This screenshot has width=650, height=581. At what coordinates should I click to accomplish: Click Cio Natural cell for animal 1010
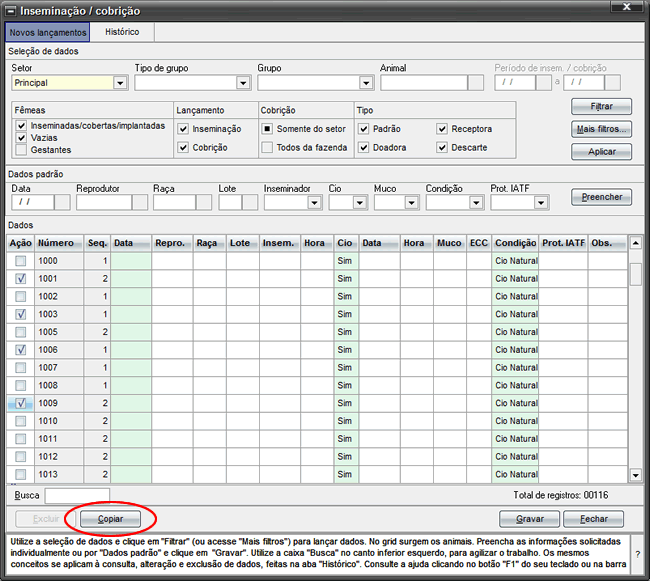[515, 421]
